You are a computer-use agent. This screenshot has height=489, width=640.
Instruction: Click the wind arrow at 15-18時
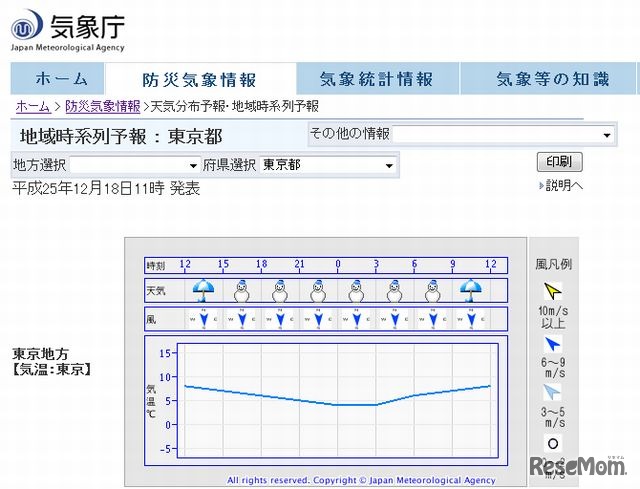click(242, 319)
